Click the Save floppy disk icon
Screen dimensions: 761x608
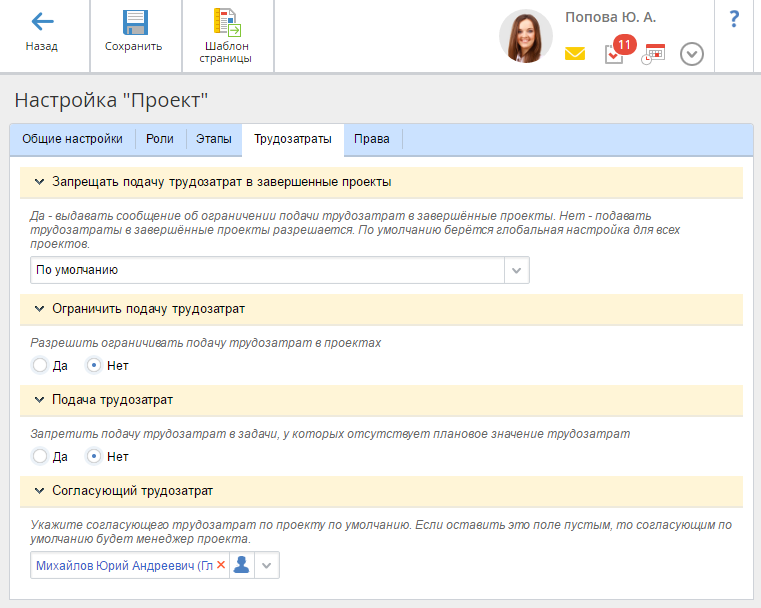[133, 22]
